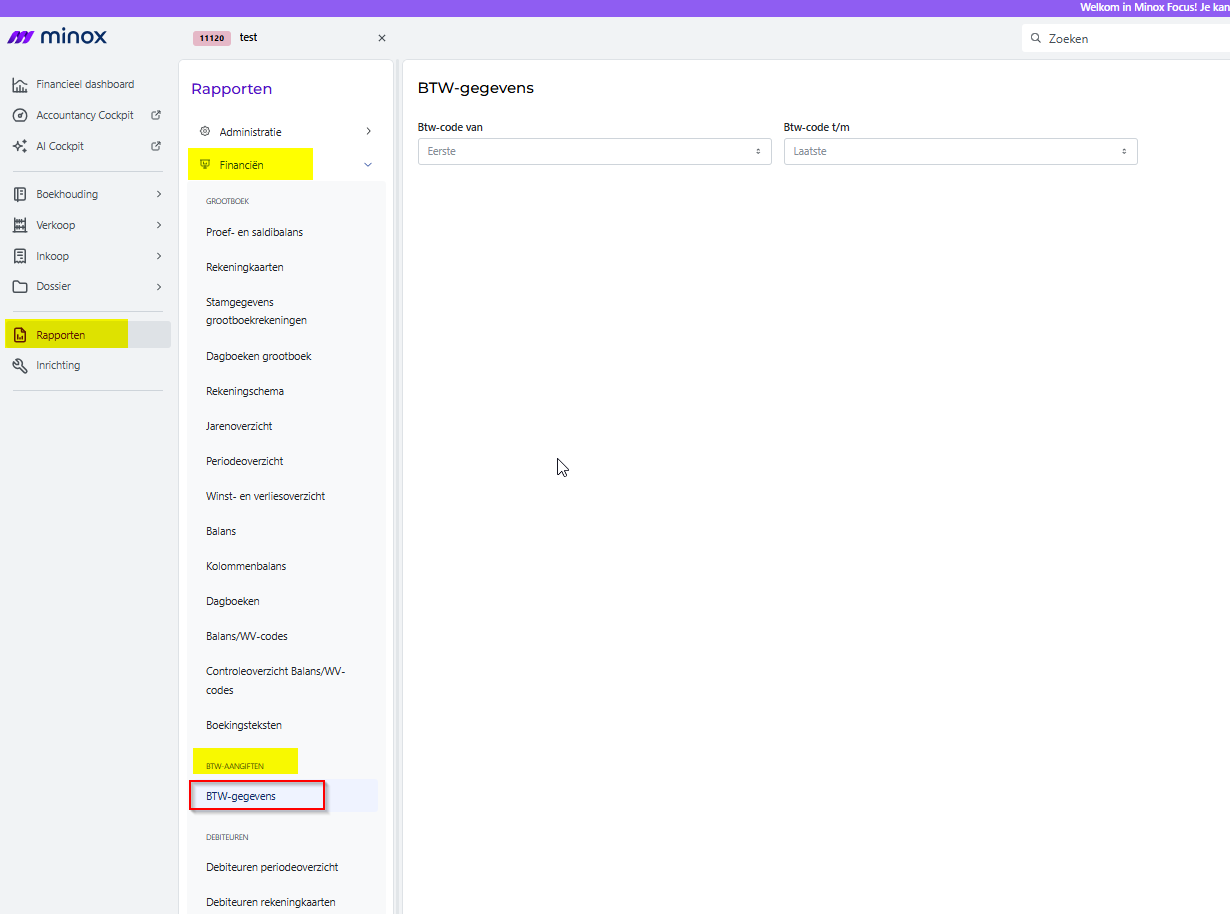Click the Zoeken search field
The height and width of the screenshot is (914, 1230).
coord(1126,38)
